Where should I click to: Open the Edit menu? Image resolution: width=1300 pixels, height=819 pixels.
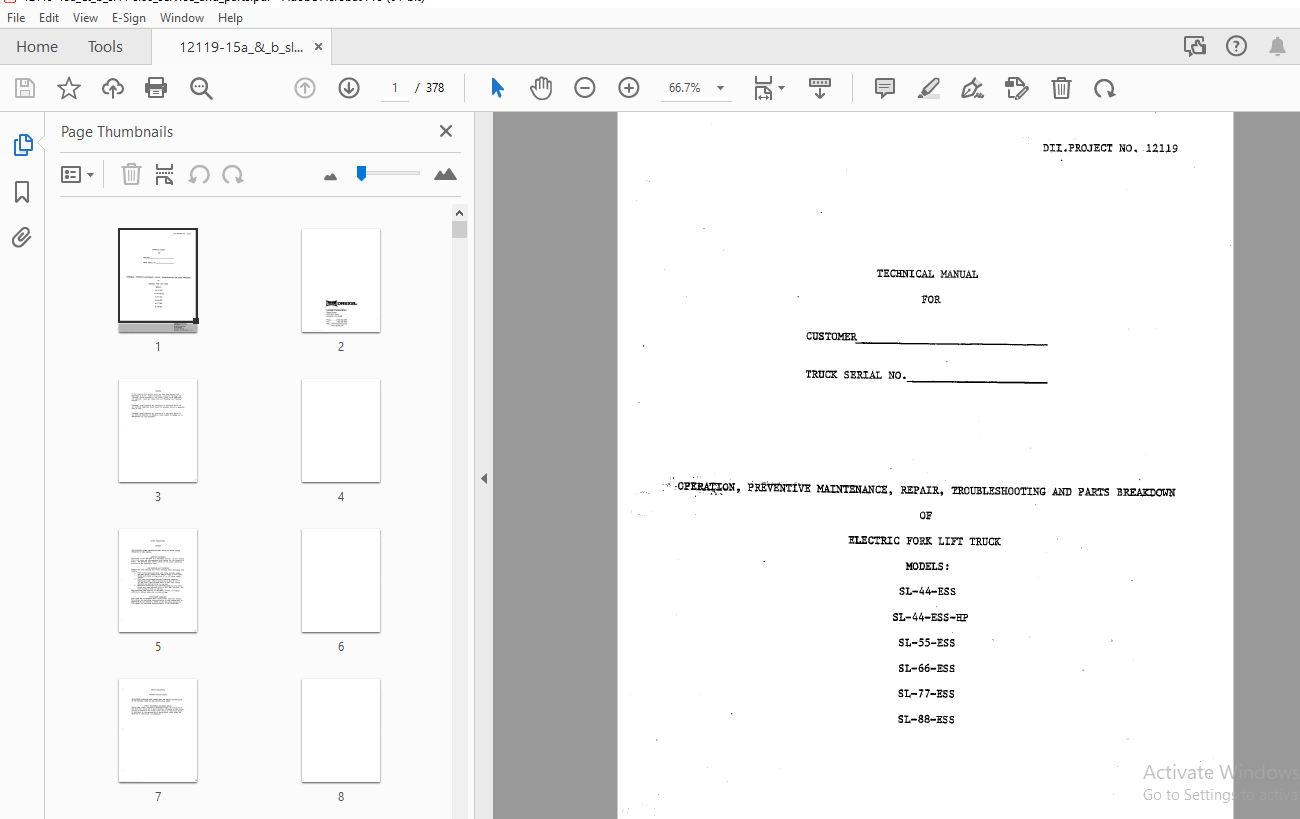point(49,18)
